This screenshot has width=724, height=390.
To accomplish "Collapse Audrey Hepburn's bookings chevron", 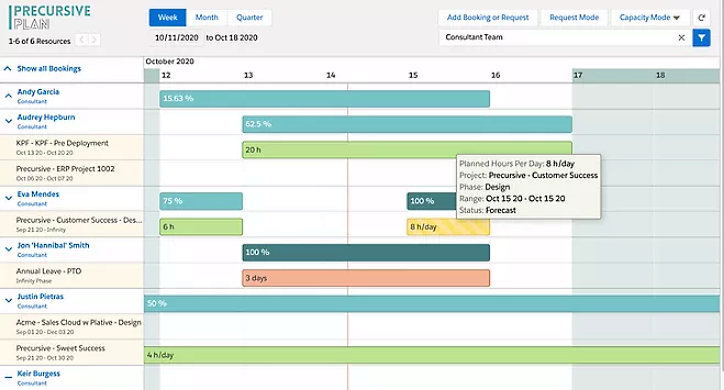I will pyautogui.click(x=8, y=121).
